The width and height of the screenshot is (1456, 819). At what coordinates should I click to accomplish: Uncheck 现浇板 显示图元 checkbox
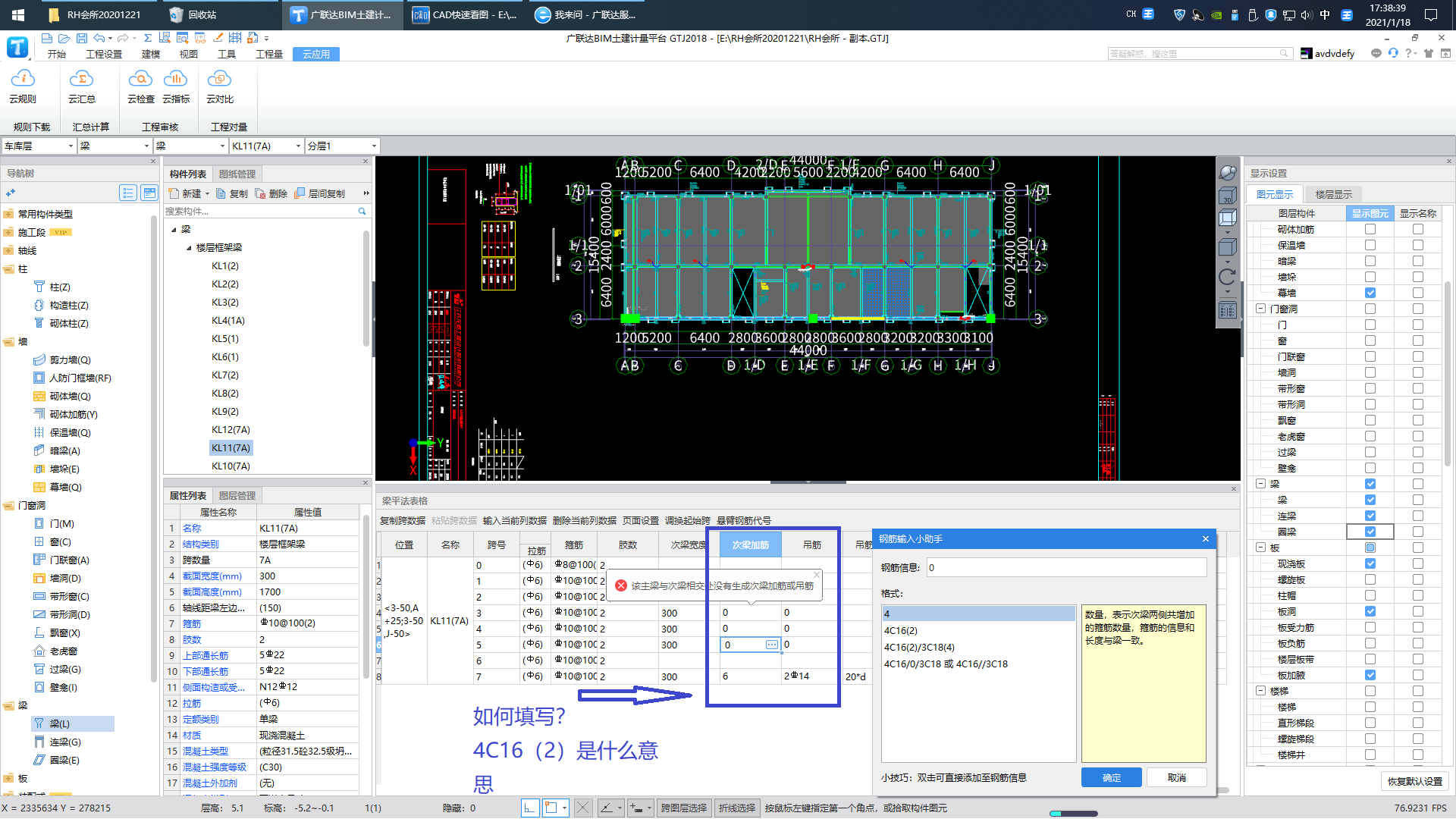[x=1370, y=563]
